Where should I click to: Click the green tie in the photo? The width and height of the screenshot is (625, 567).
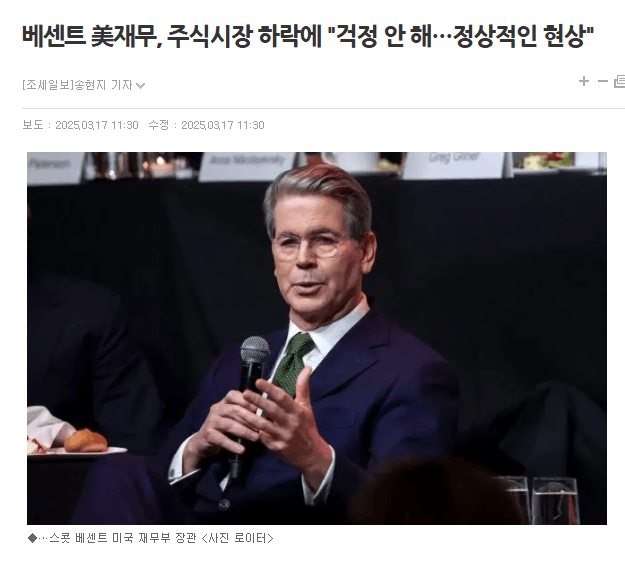(294, 363)
